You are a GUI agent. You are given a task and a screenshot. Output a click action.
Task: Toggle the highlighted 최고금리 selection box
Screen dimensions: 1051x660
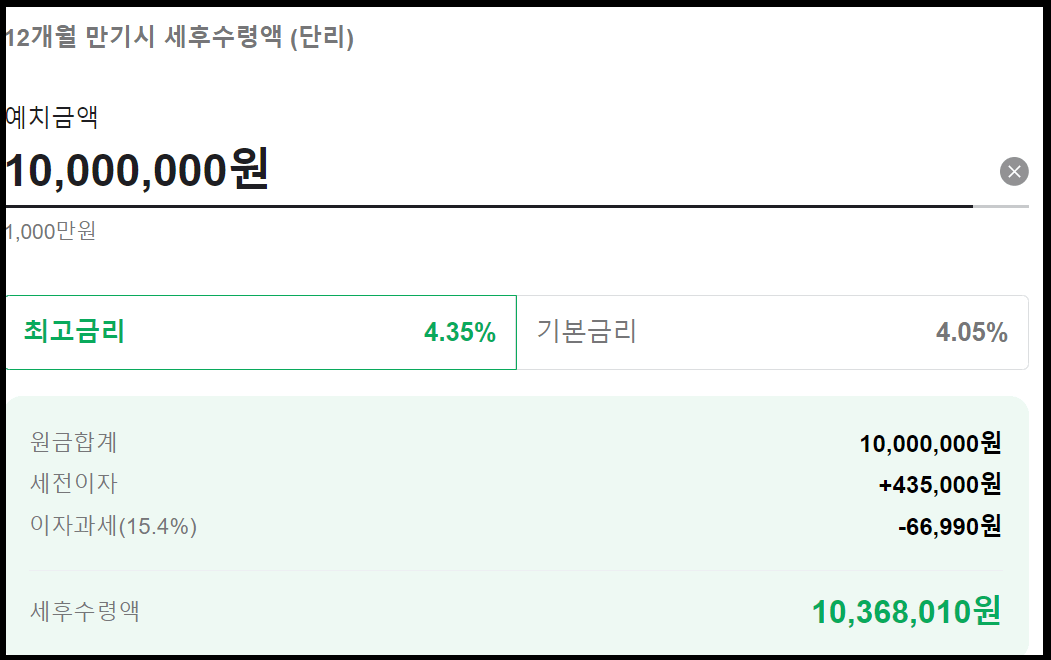(x=260, y=333)
